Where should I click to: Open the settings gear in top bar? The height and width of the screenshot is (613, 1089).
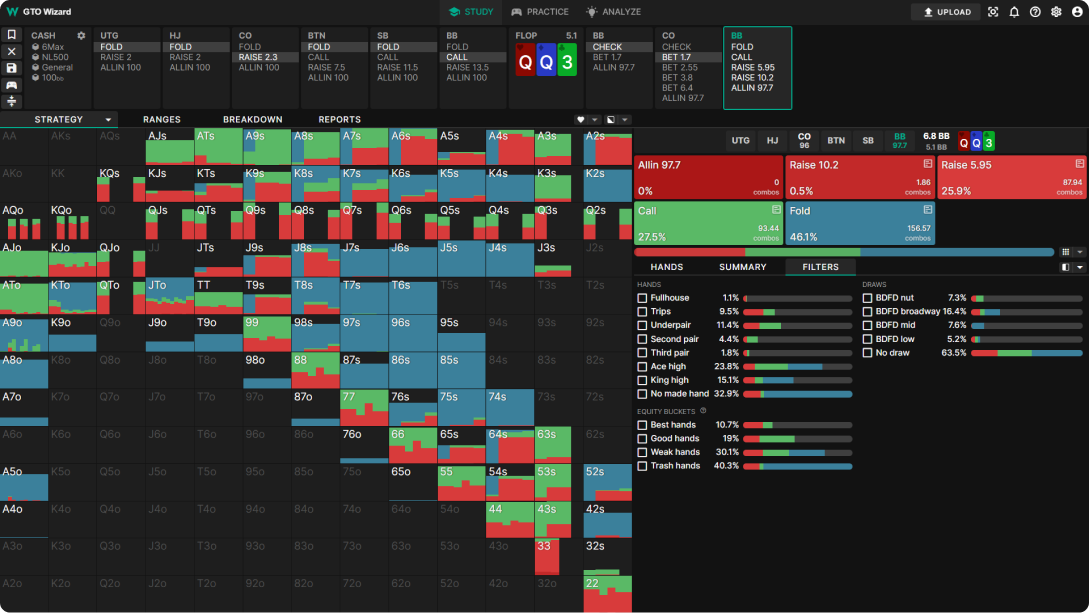[1056, 12]
